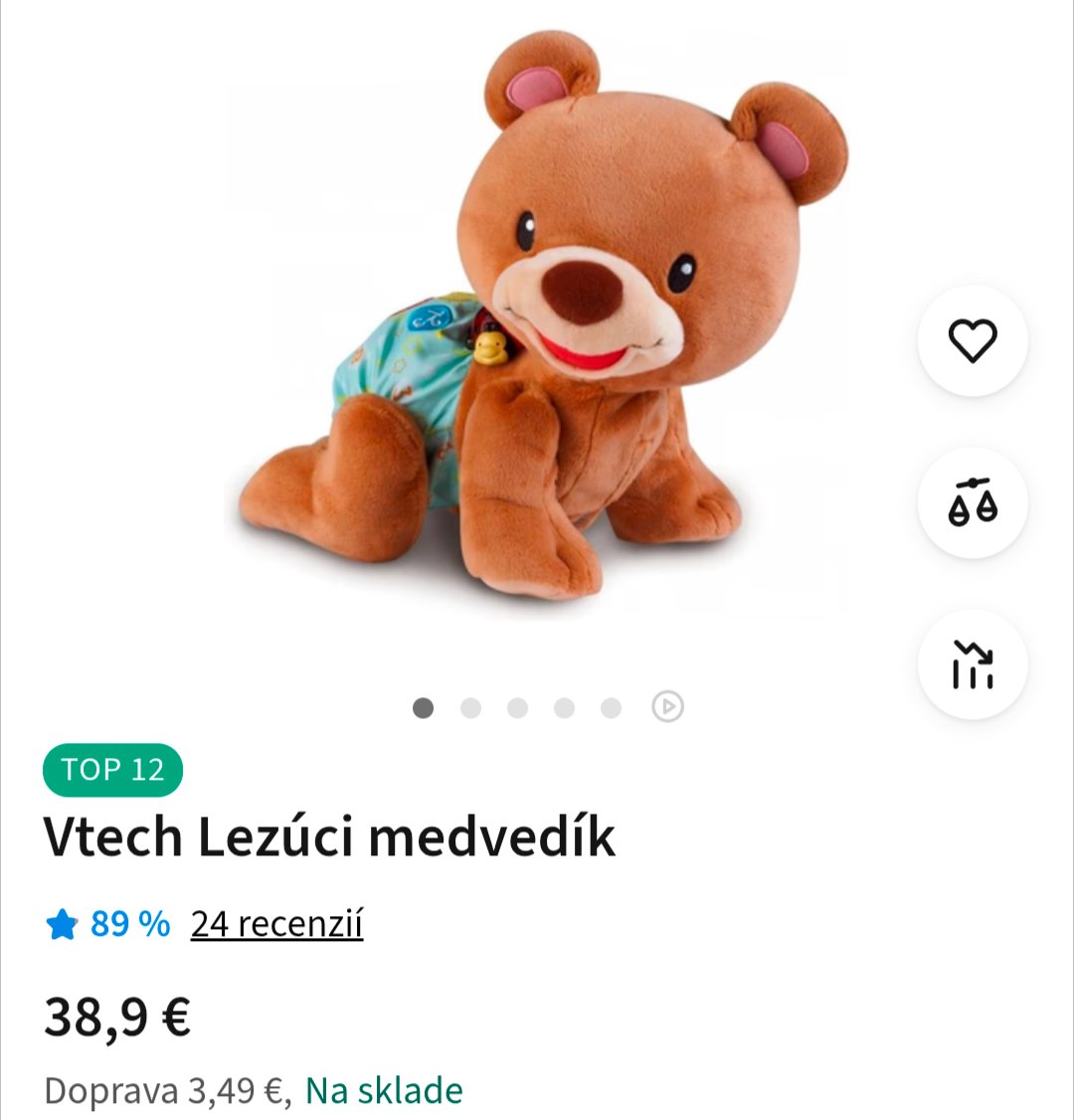Switch to the second image dot
Viewport: 1074px width, 1120px height.
(470, 707)
